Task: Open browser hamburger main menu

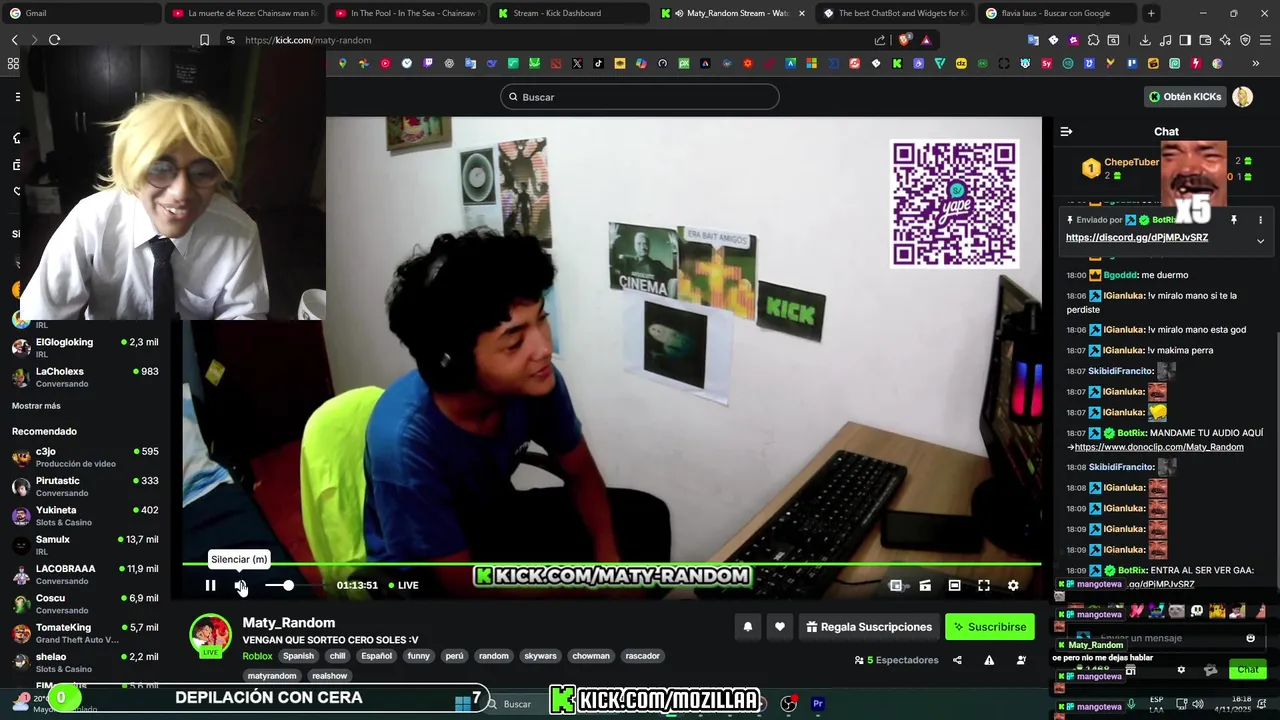Action: [x=1266, y=40]
